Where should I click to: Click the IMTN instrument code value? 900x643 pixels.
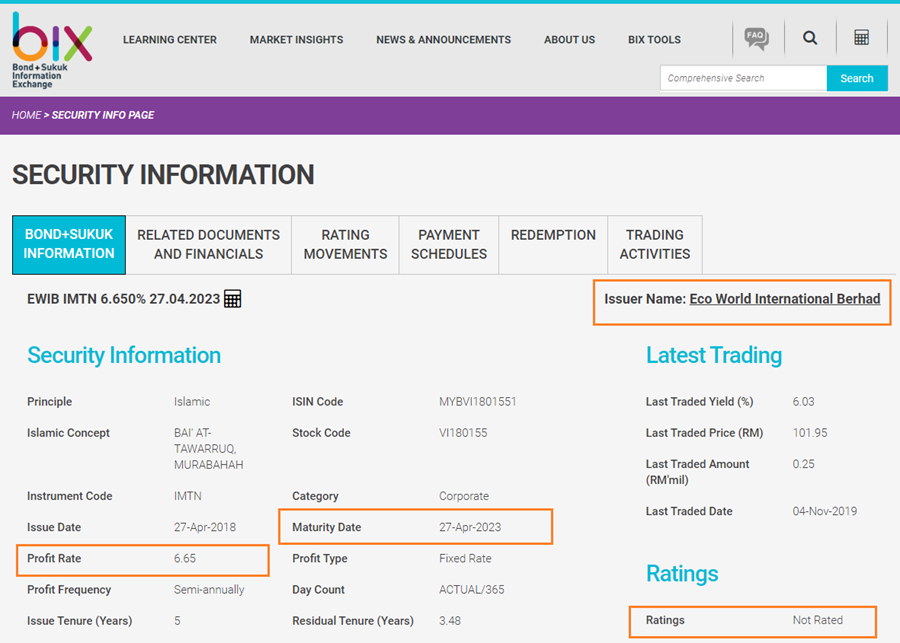188,496
